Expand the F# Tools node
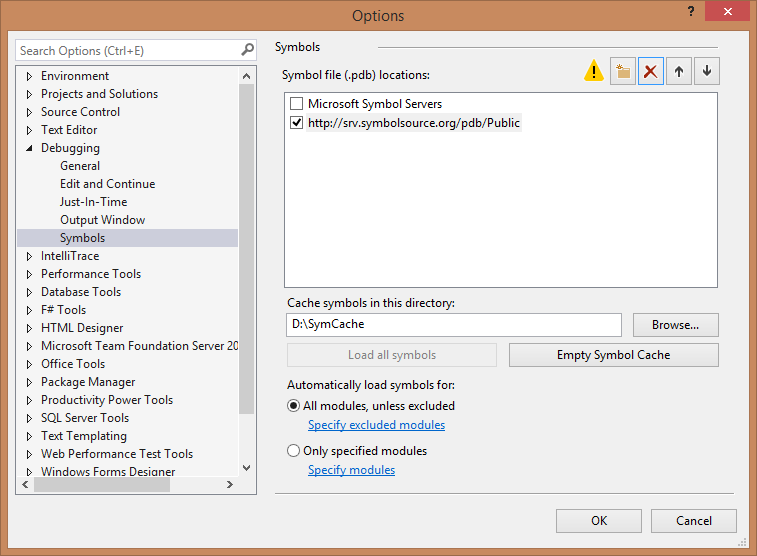The height and width of the screenshot is (556, 757). [29, 310]
